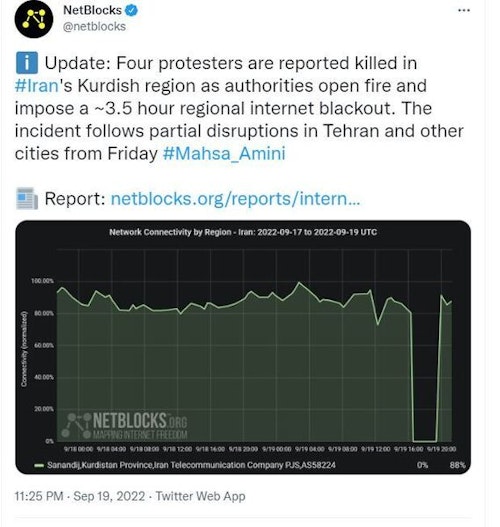Click the newspaper emoji beside Report
The width and height of the screenshot is (500, 527).
[x=27, y=199]
